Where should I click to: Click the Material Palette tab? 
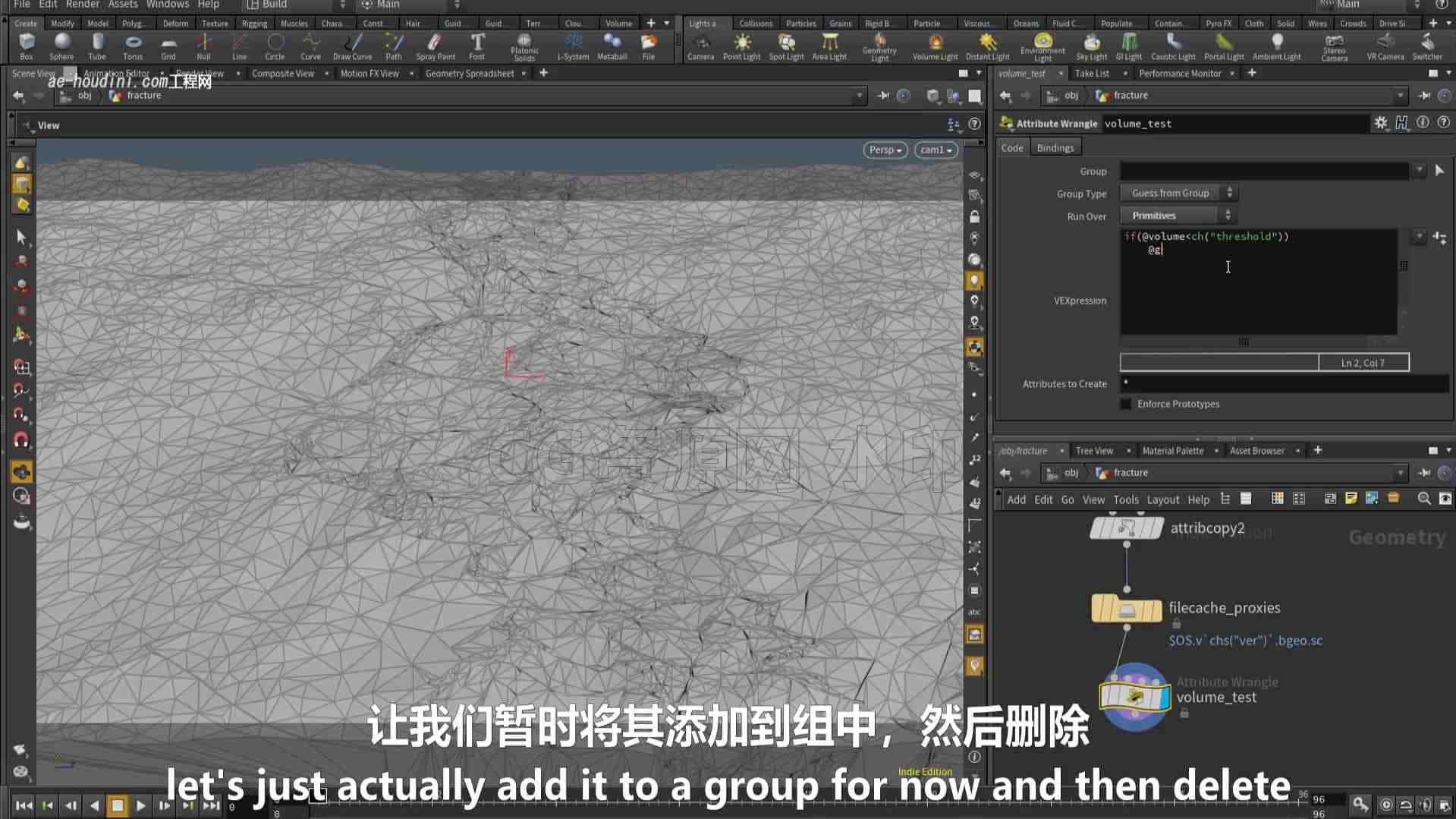click(1172, 451)
